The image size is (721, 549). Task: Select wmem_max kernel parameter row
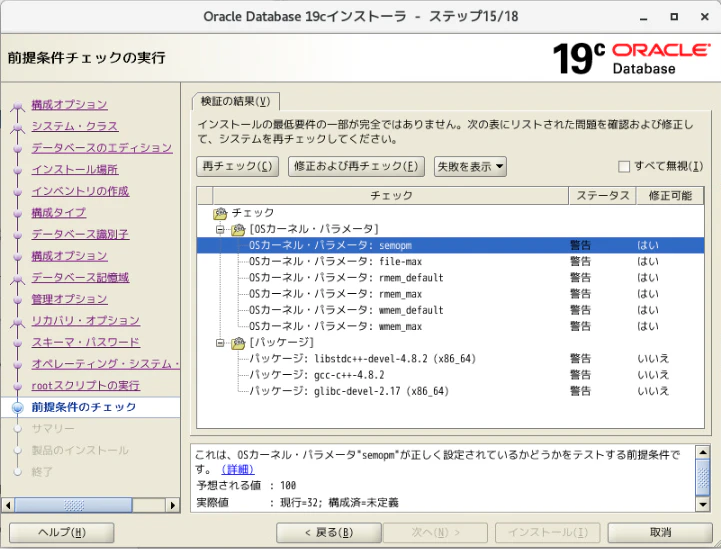pos(450,326)
